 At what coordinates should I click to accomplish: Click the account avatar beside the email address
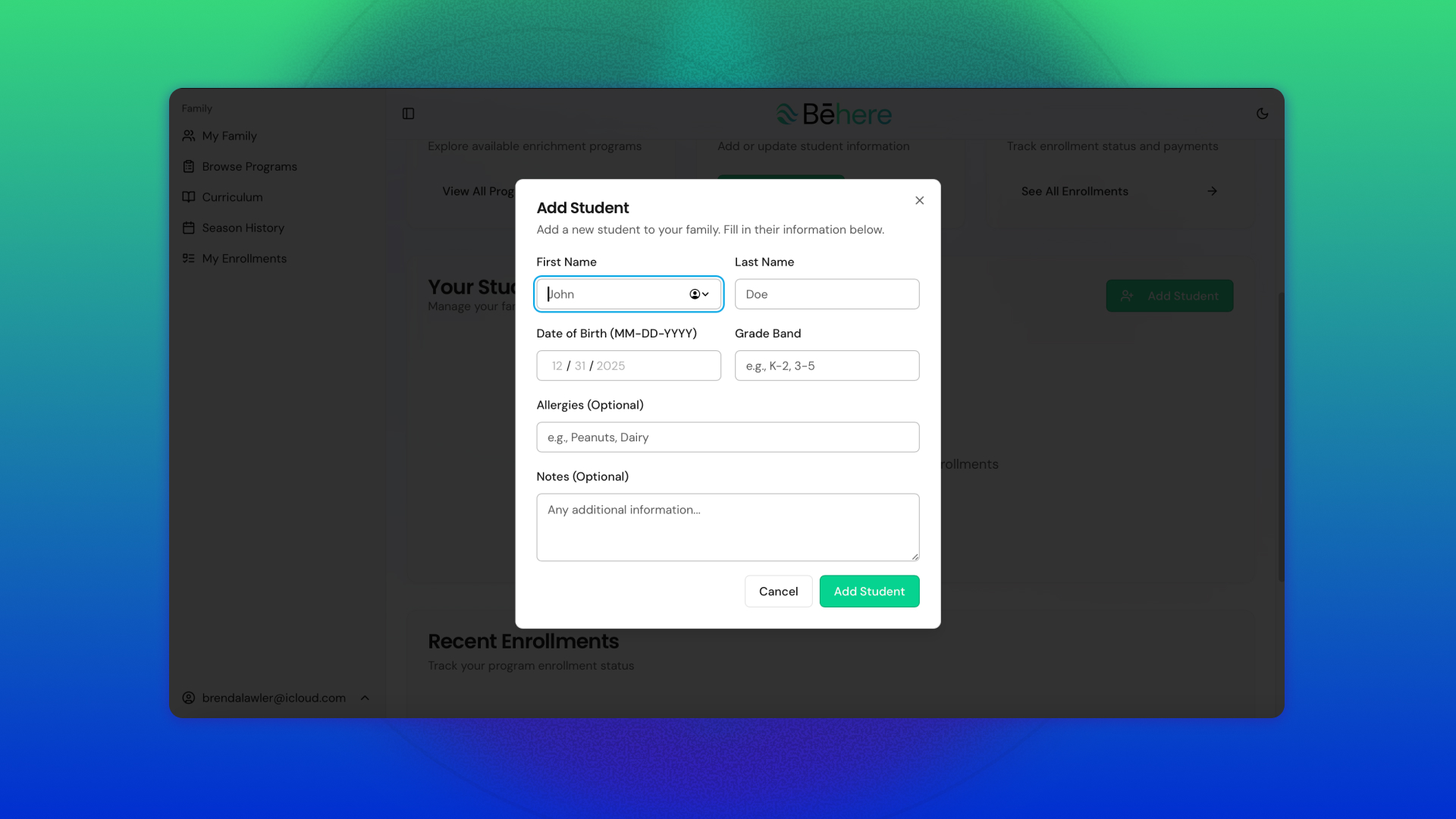pyautogui.click(x=188, y=698)
